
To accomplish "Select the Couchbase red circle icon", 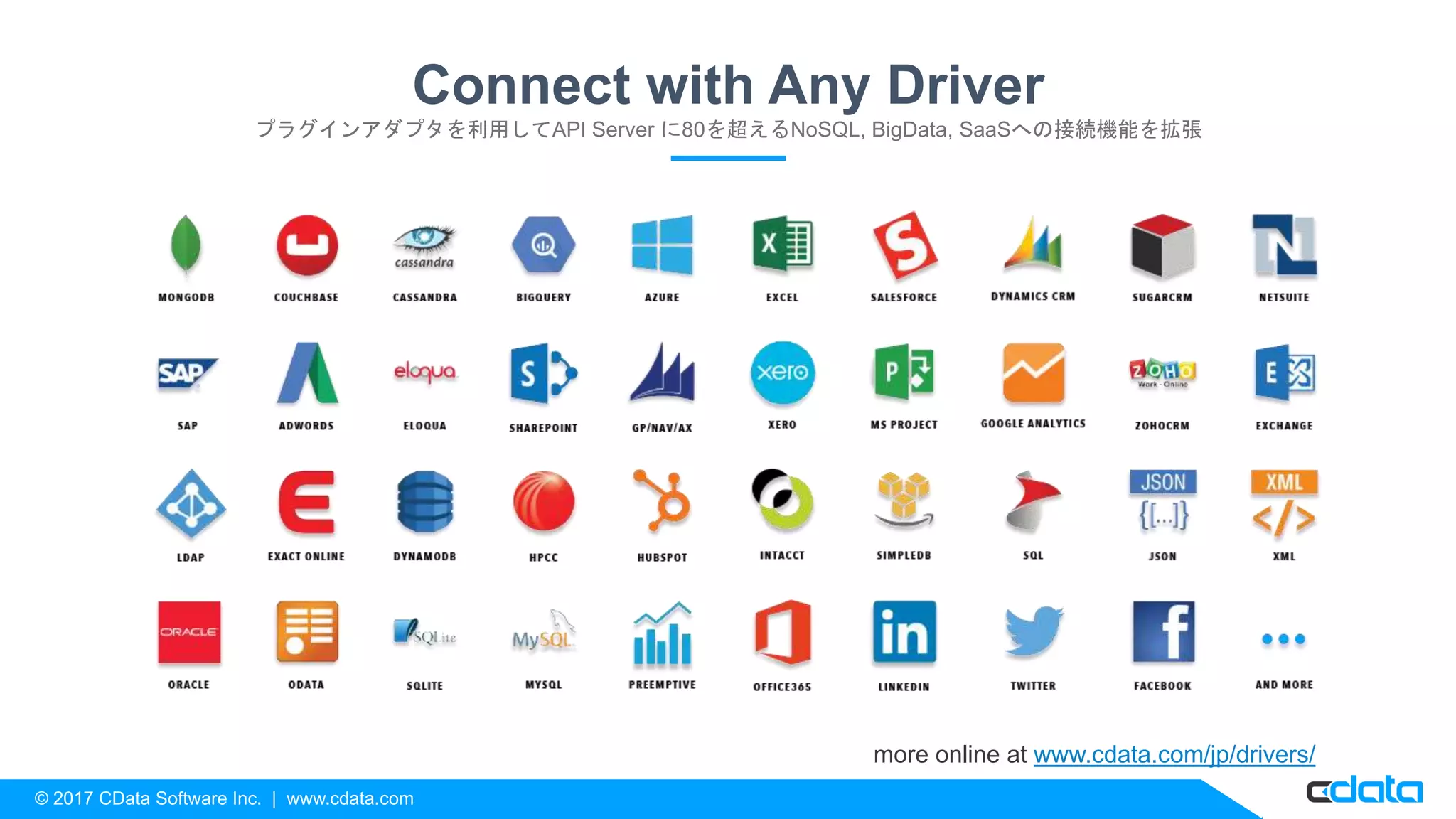I will 306,245.
